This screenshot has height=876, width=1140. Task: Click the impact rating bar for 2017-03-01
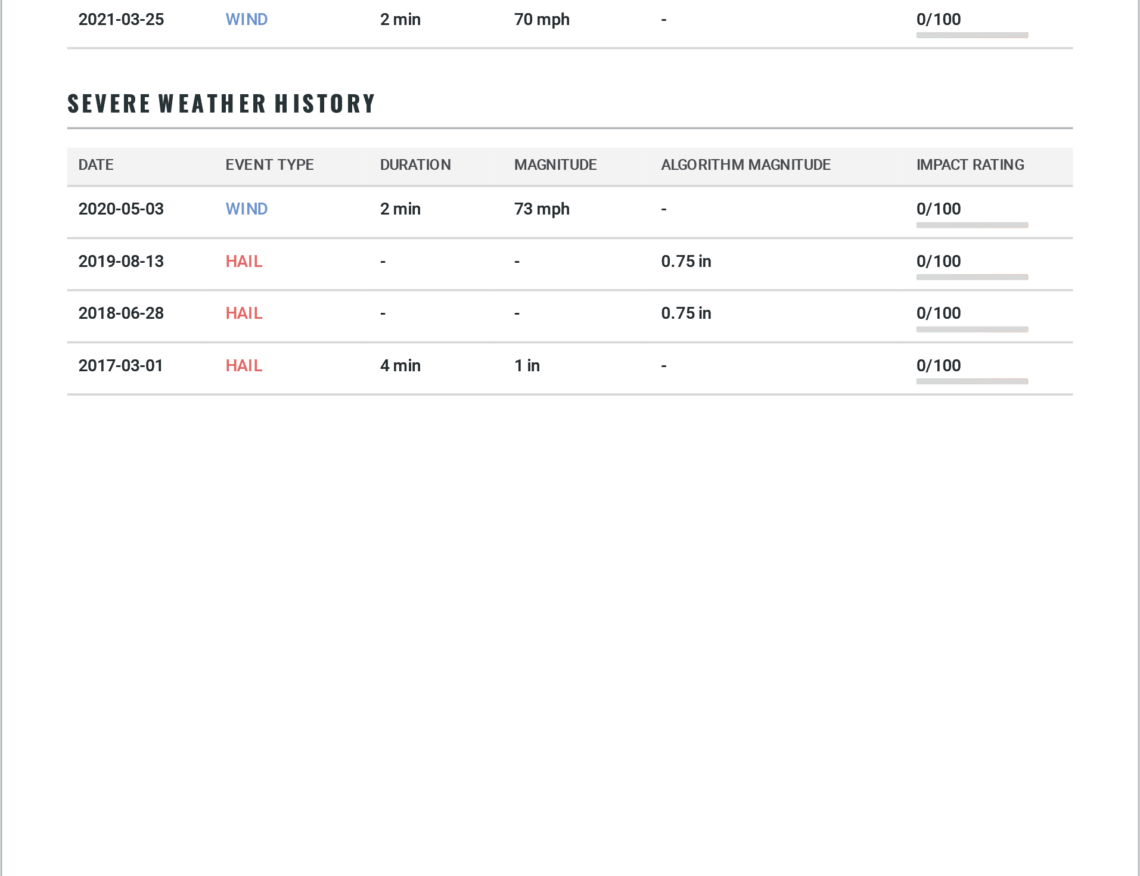click(x=972, y=381)
